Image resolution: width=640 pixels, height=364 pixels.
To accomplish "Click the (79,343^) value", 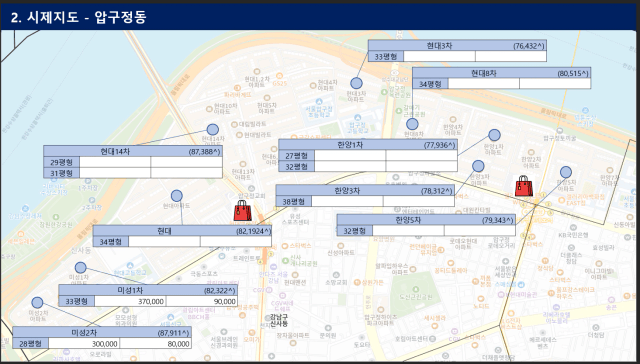I will [498, 221].
